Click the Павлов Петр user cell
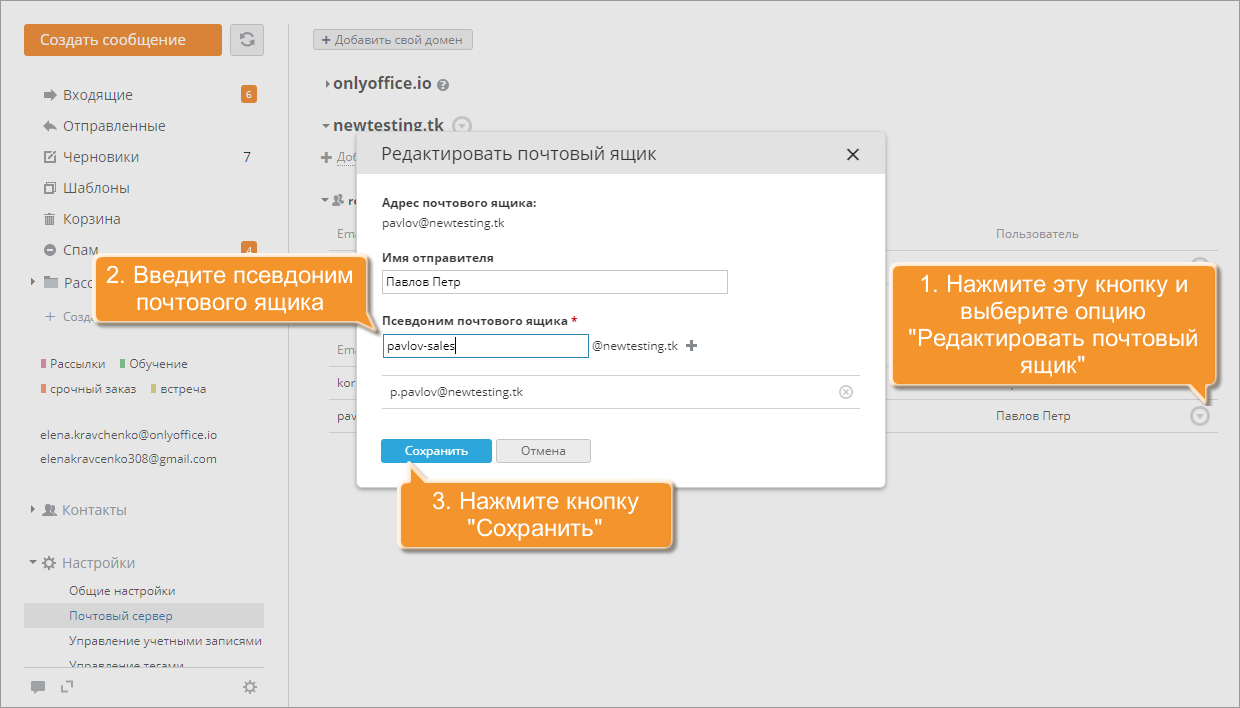1240x708 pixels. (x=1033, y=416)
